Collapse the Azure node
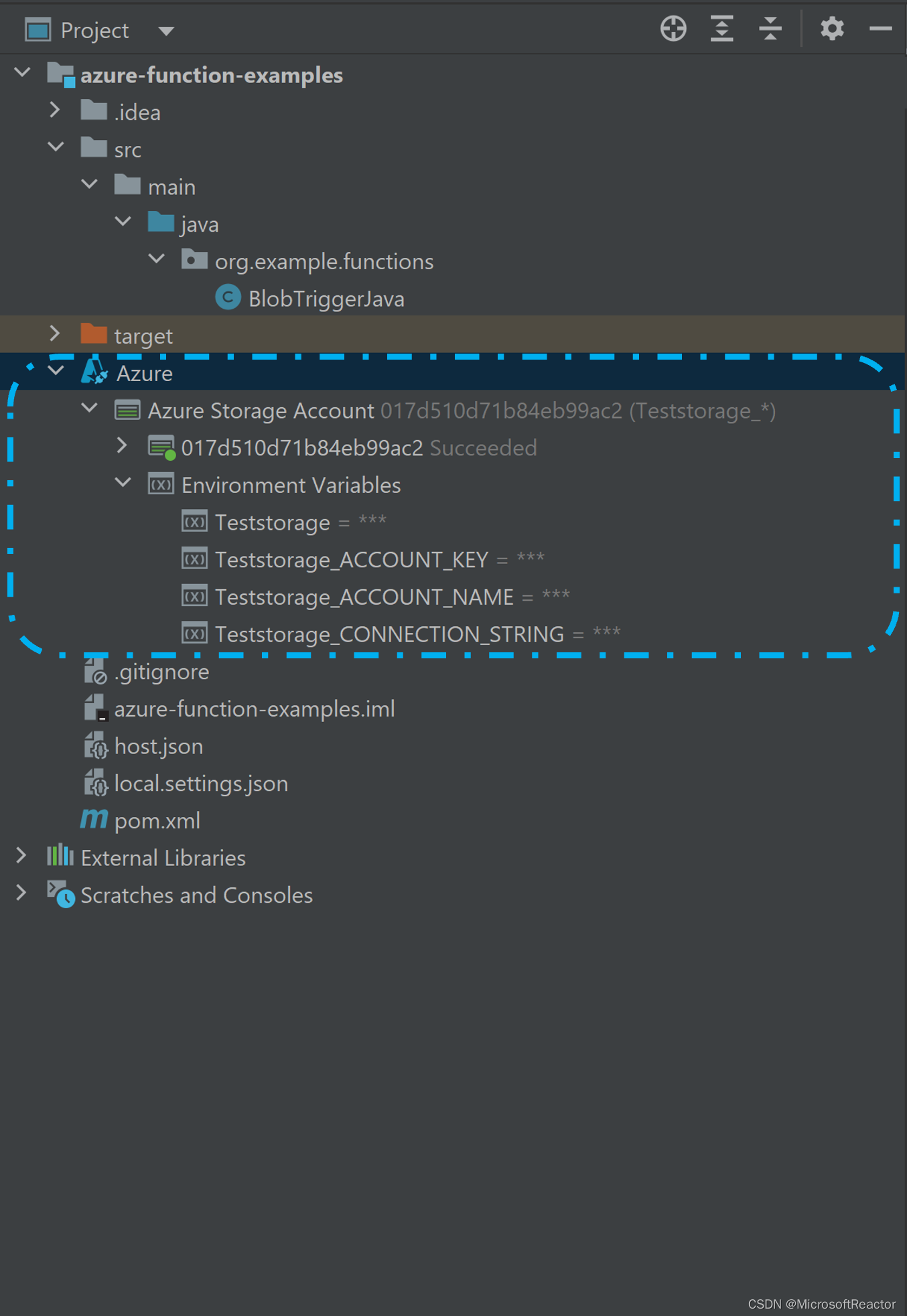907x1316 pixels. (x=56, y=370)
